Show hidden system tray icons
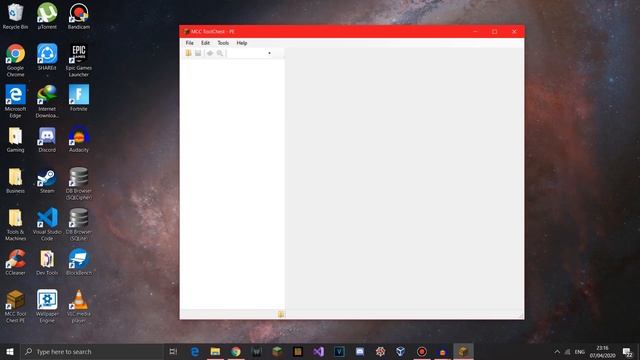Image resolution: width=640 pixels, height=360 pixels. [557, 351]
